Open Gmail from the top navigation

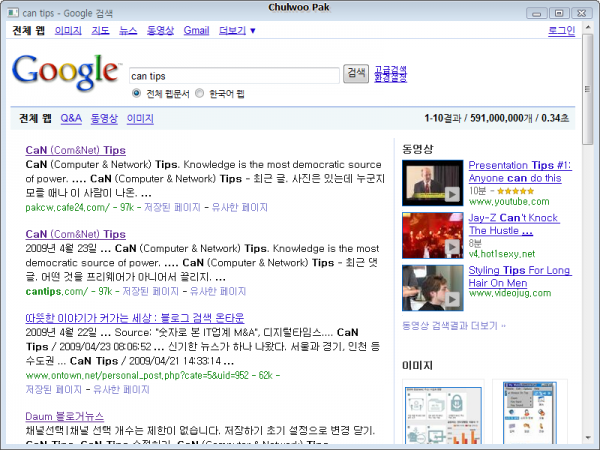(x=196, y=30)
